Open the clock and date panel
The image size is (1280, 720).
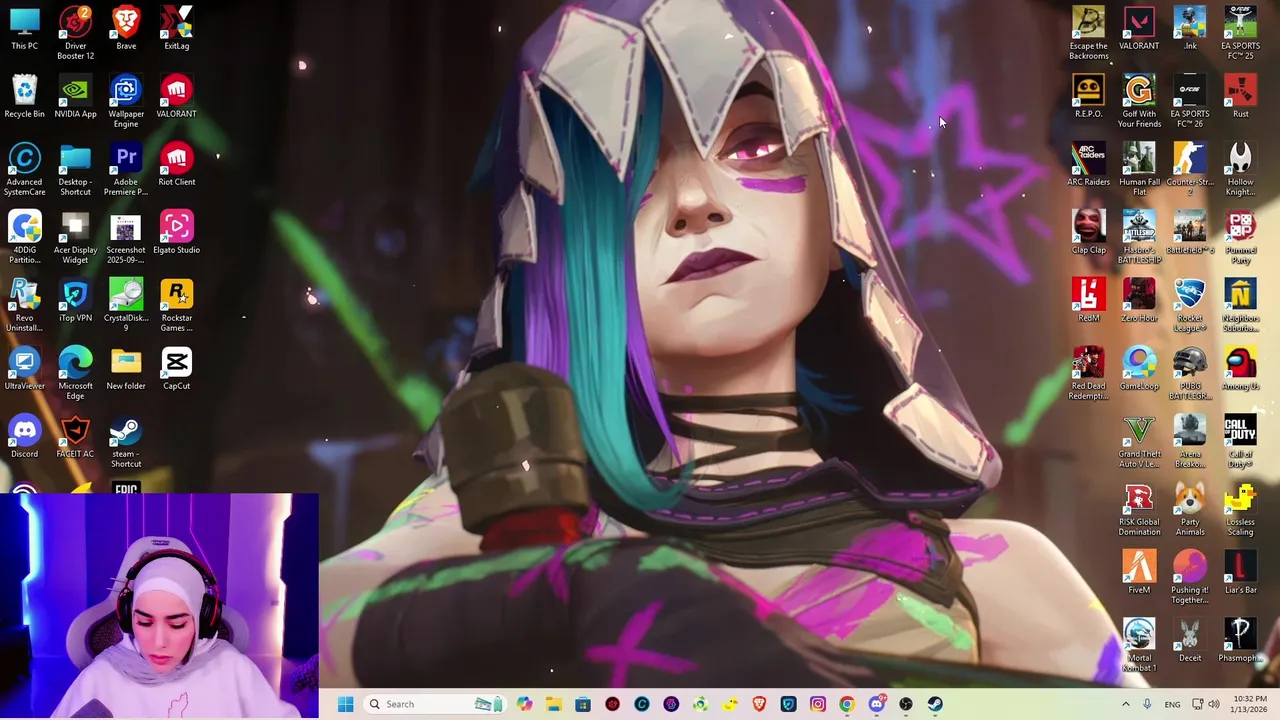(x=1250, y=704)
